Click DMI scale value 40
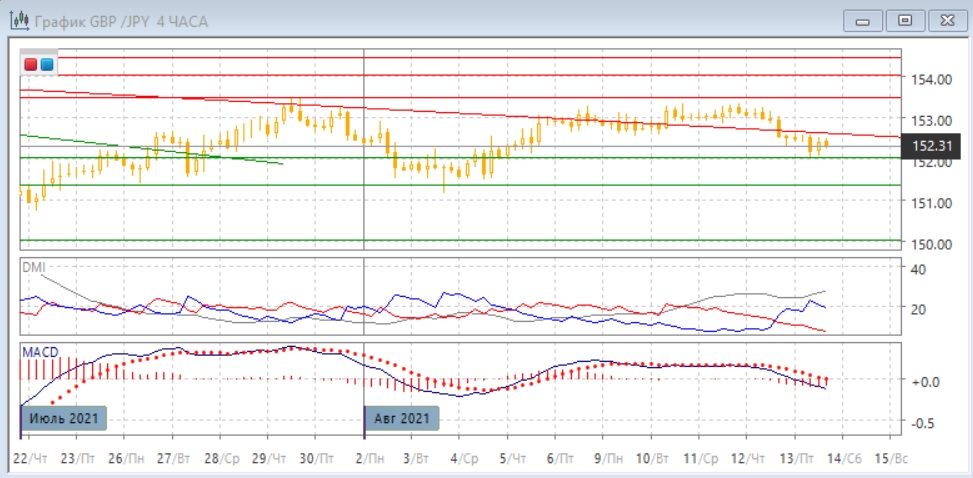973x478 pixels. (917, 268)
